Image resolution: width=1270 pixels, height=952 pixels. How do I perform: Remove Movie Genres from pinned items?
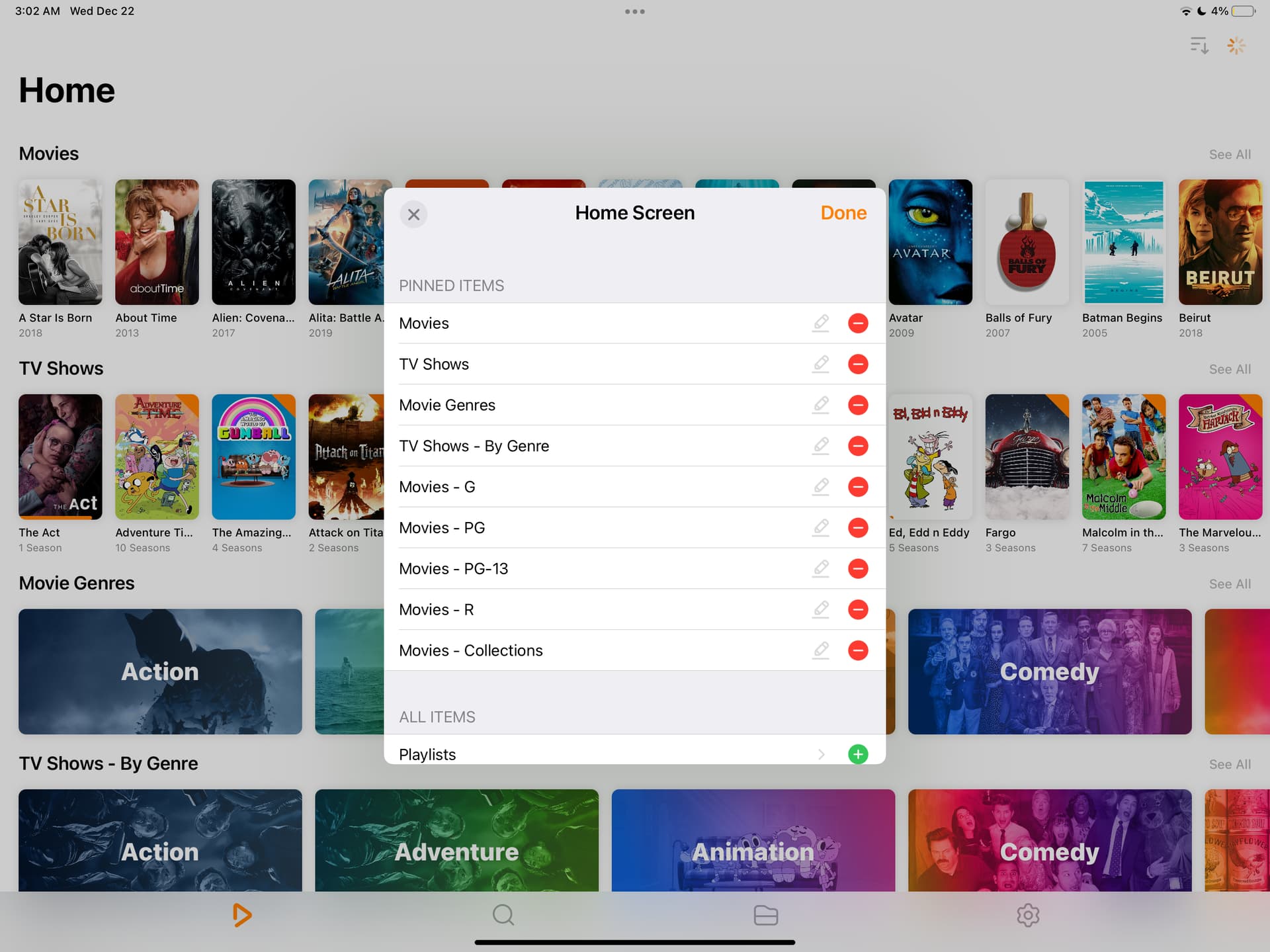(858, 405)
